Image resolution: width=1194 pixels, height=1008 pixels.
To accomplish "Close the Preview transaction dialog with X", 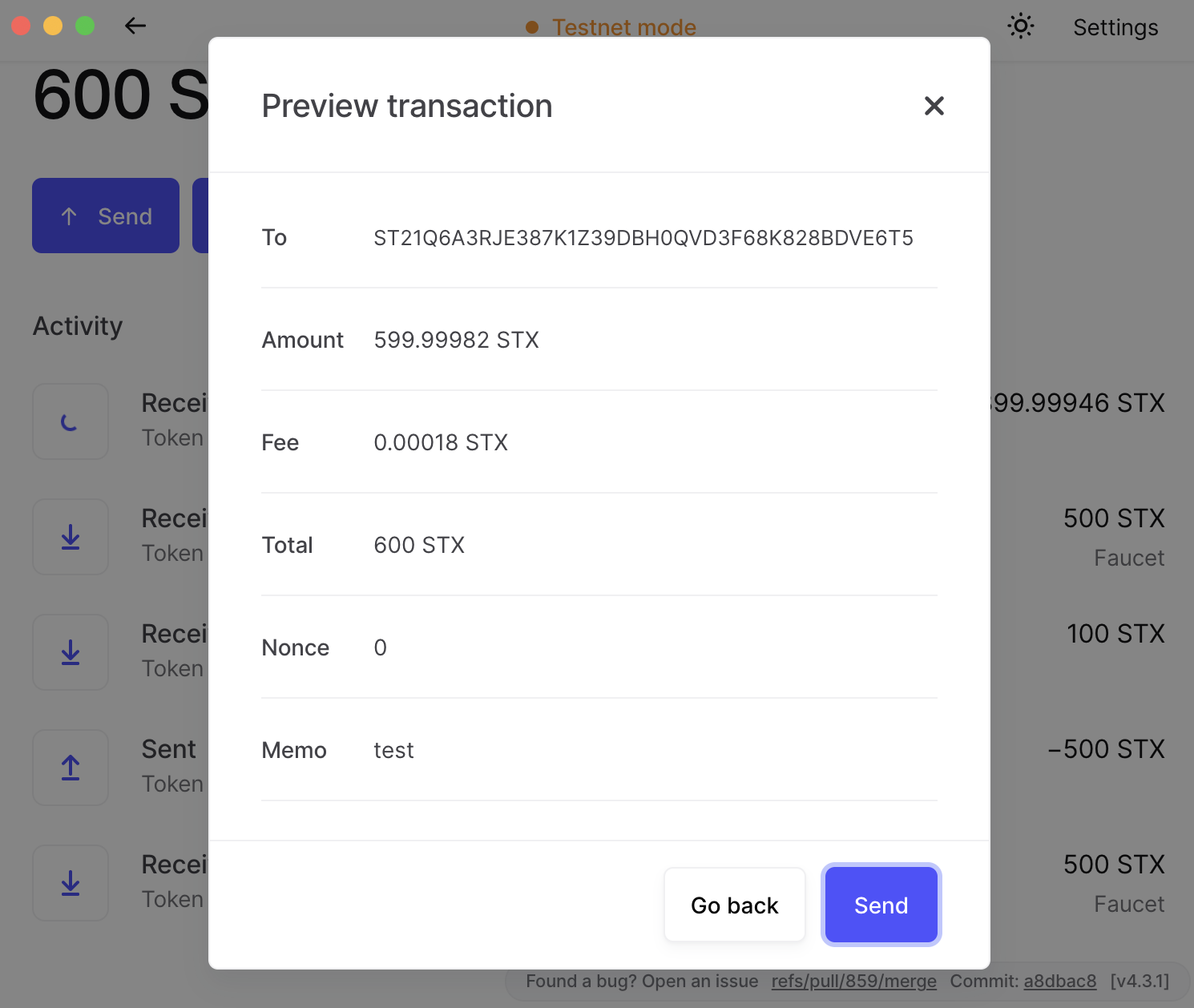I will (x=934, y=106).
